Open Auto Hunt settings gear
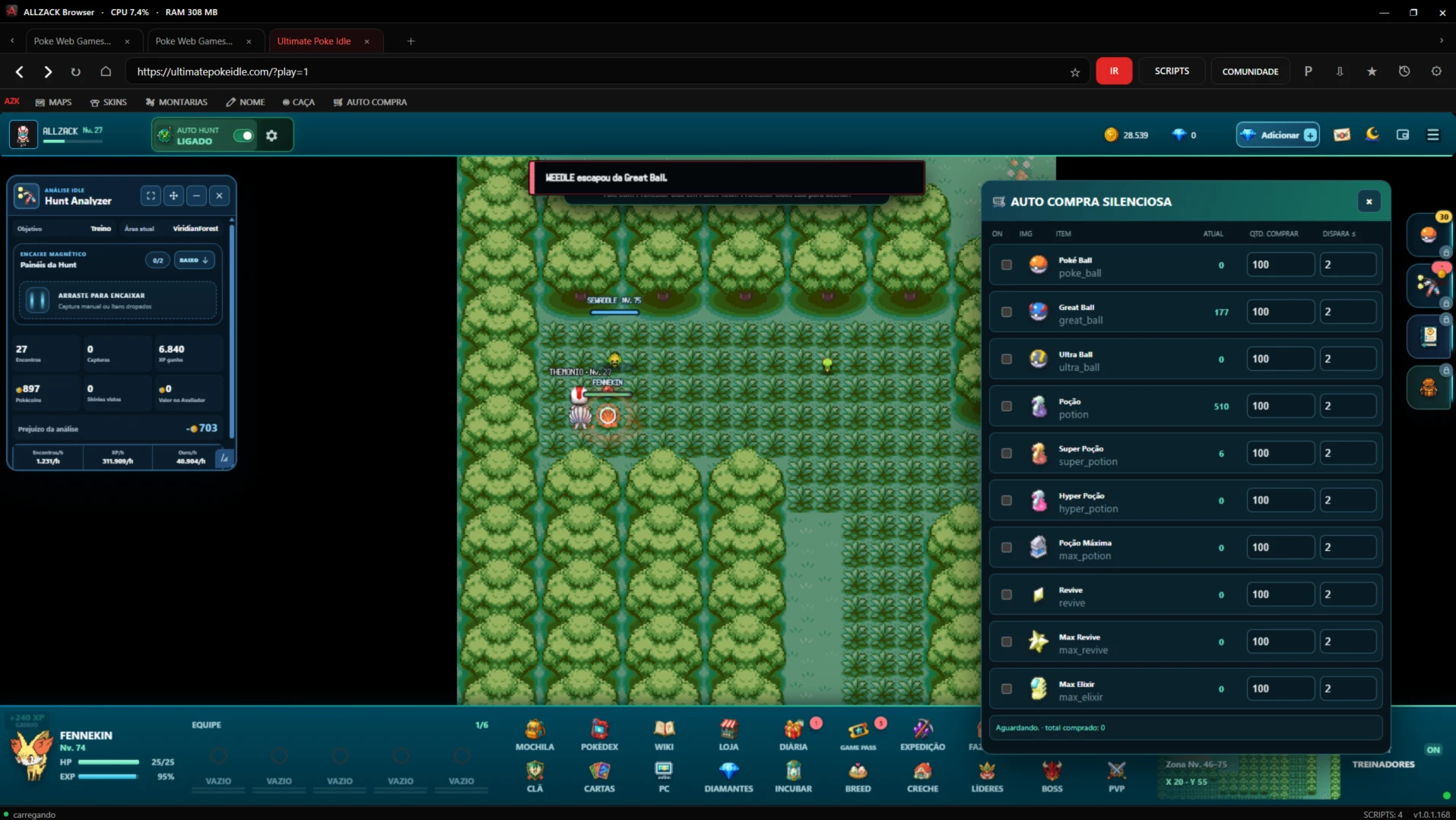This screenshot has width=1456, height=820. tap(271, 135)
